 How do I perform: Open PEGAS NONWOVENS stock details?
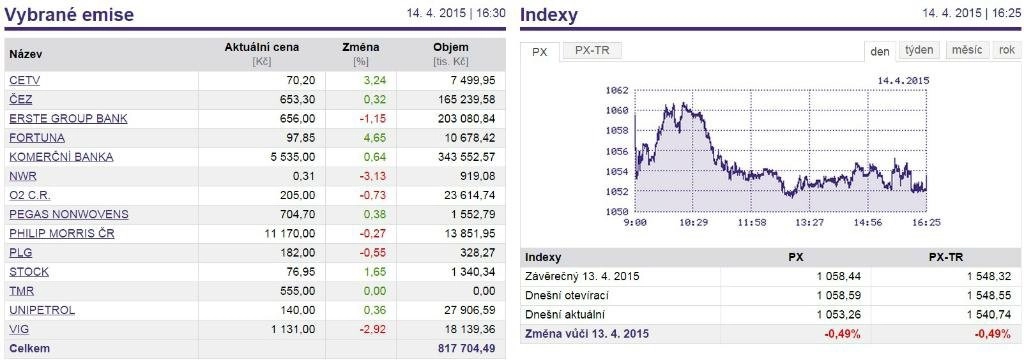[69, 214]
